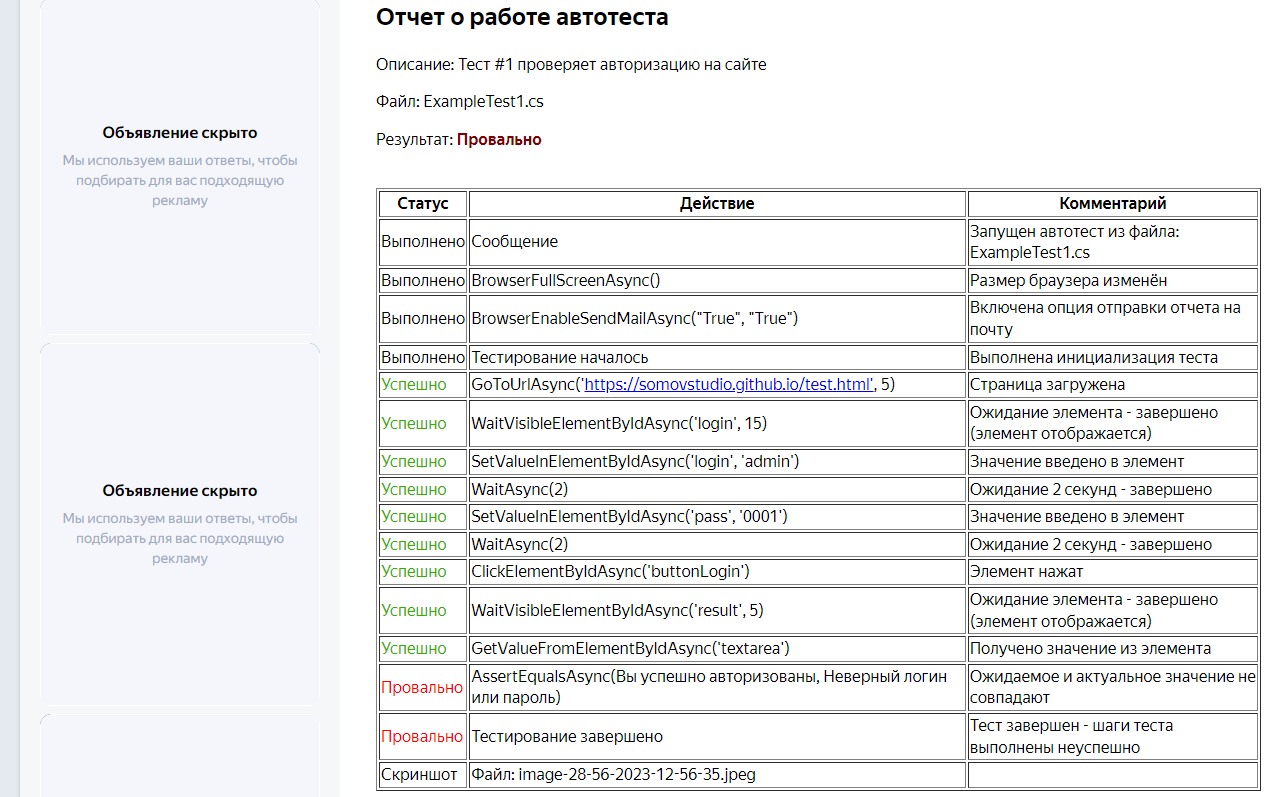Select the BrowserFullScreenAsync() action cell

pyautogui.click(x=566, y=281)
